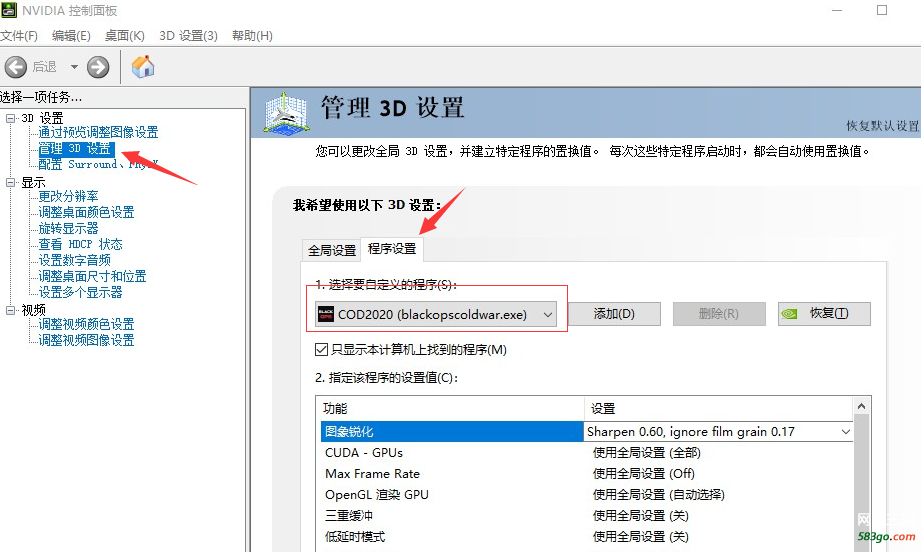The width and height of the screenshot is (921, 552).
Task: Open 查看 HDCP 状态 task
Action: click(80, 244)
